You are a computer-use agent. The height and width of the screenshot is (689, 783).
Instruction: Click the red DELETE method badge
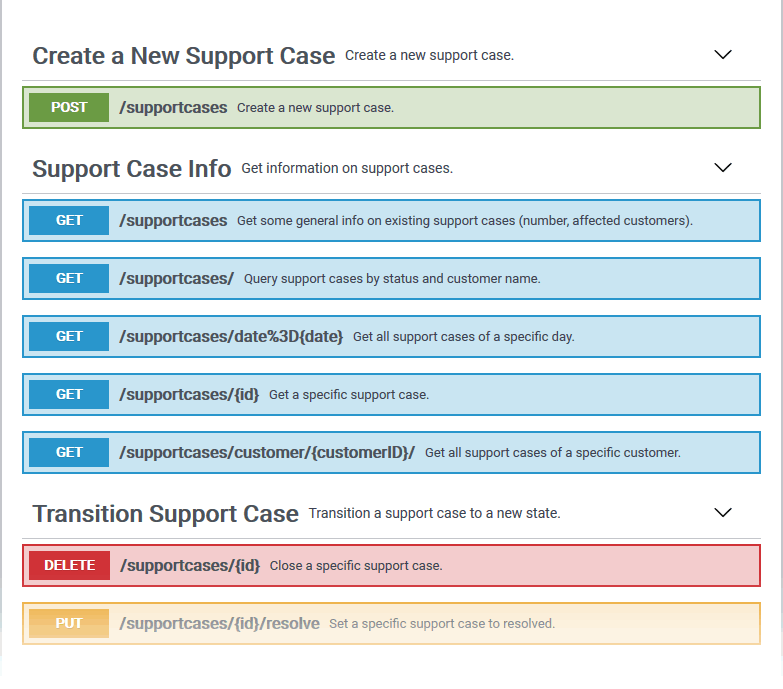tap(69, 565)
